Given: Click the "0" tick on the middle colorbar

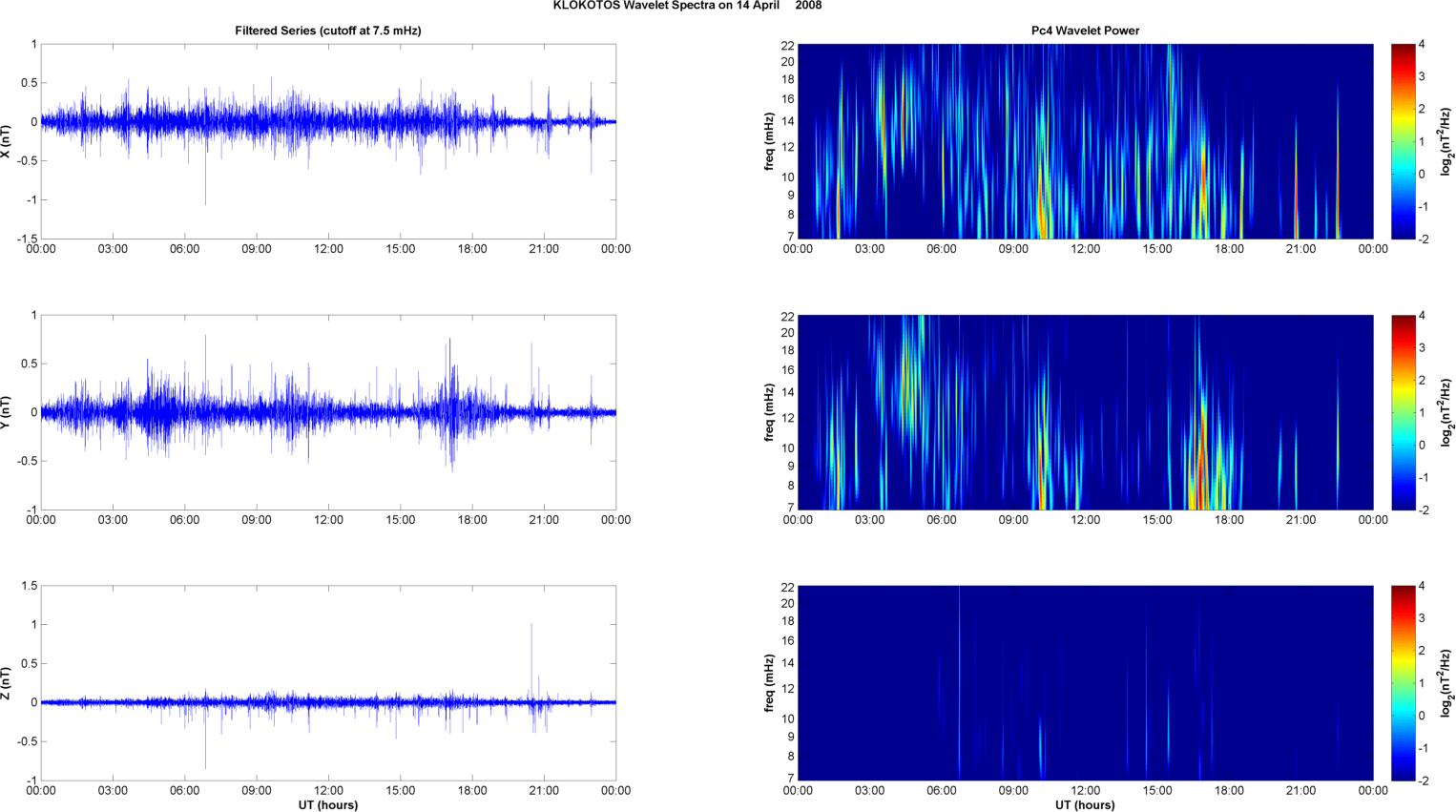Looking at the screenshot, I should pos(1423,446).
